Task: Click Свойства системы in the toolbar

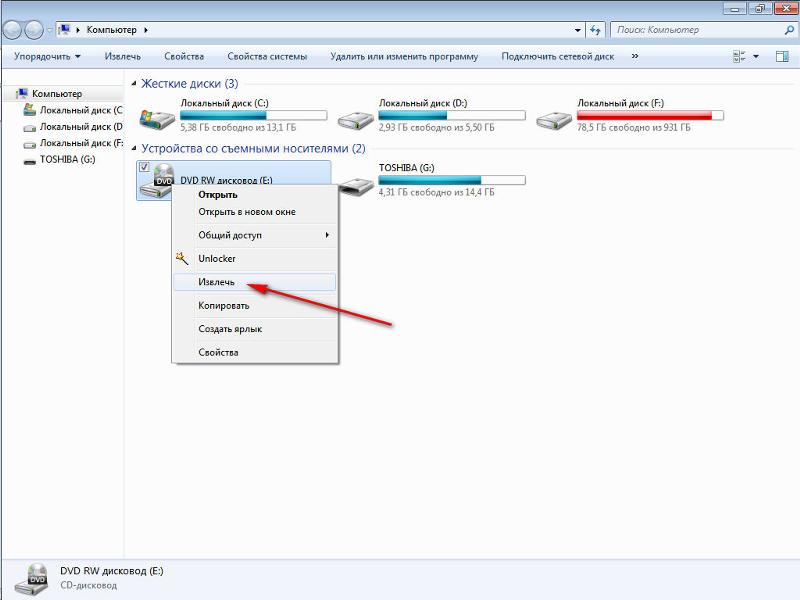Action: tap(267, 56)
